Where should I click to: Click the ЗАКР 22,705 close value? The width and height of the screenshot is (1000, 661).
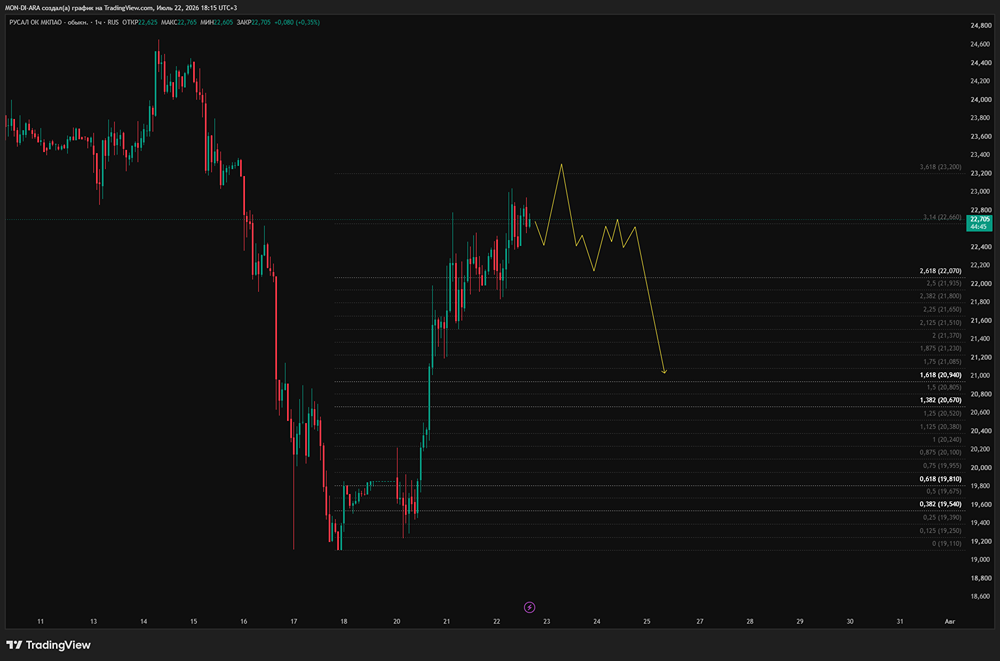click(253, 22)
